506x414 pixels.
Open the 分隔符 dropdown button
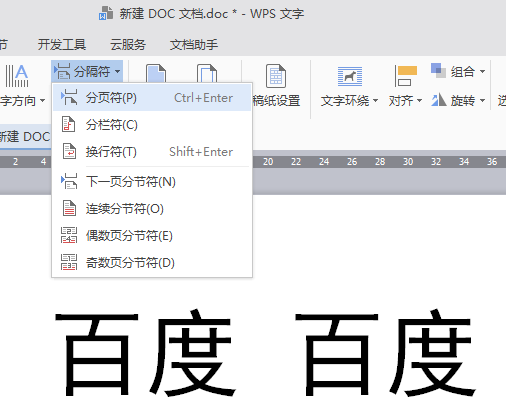pos(87,71)
